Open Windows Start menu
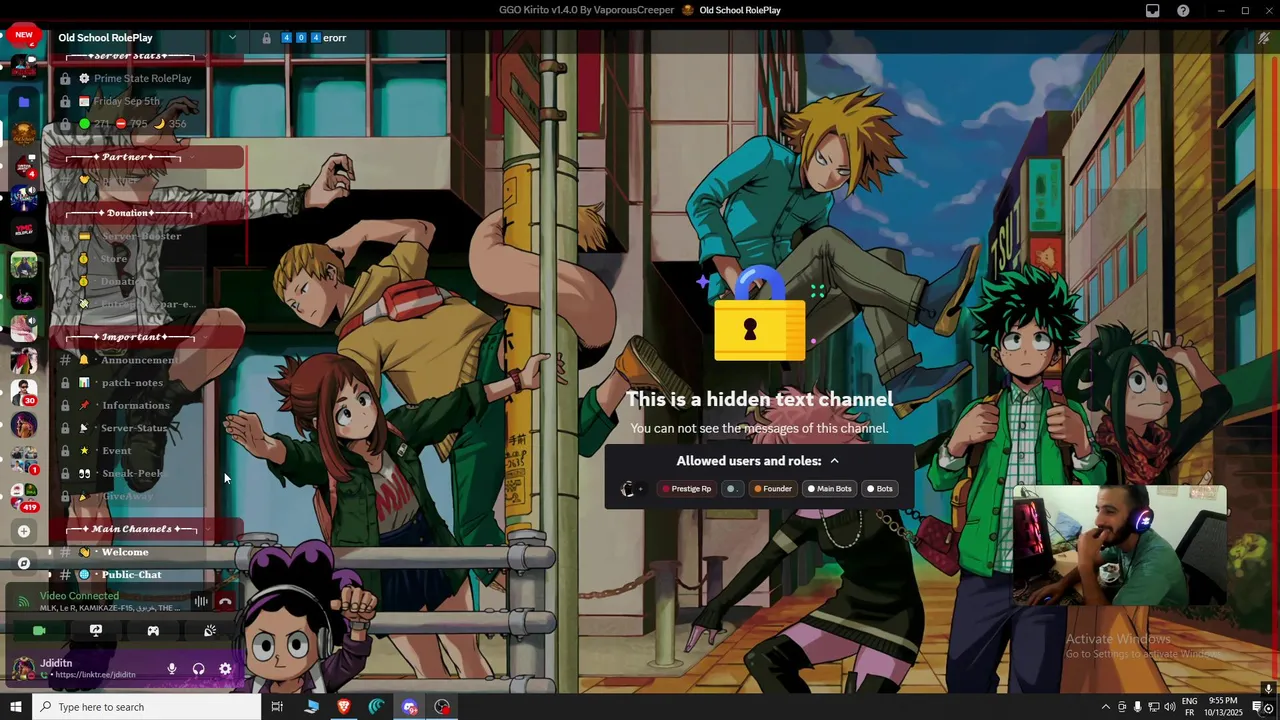 pyautogui.click(x=15, y=707)
